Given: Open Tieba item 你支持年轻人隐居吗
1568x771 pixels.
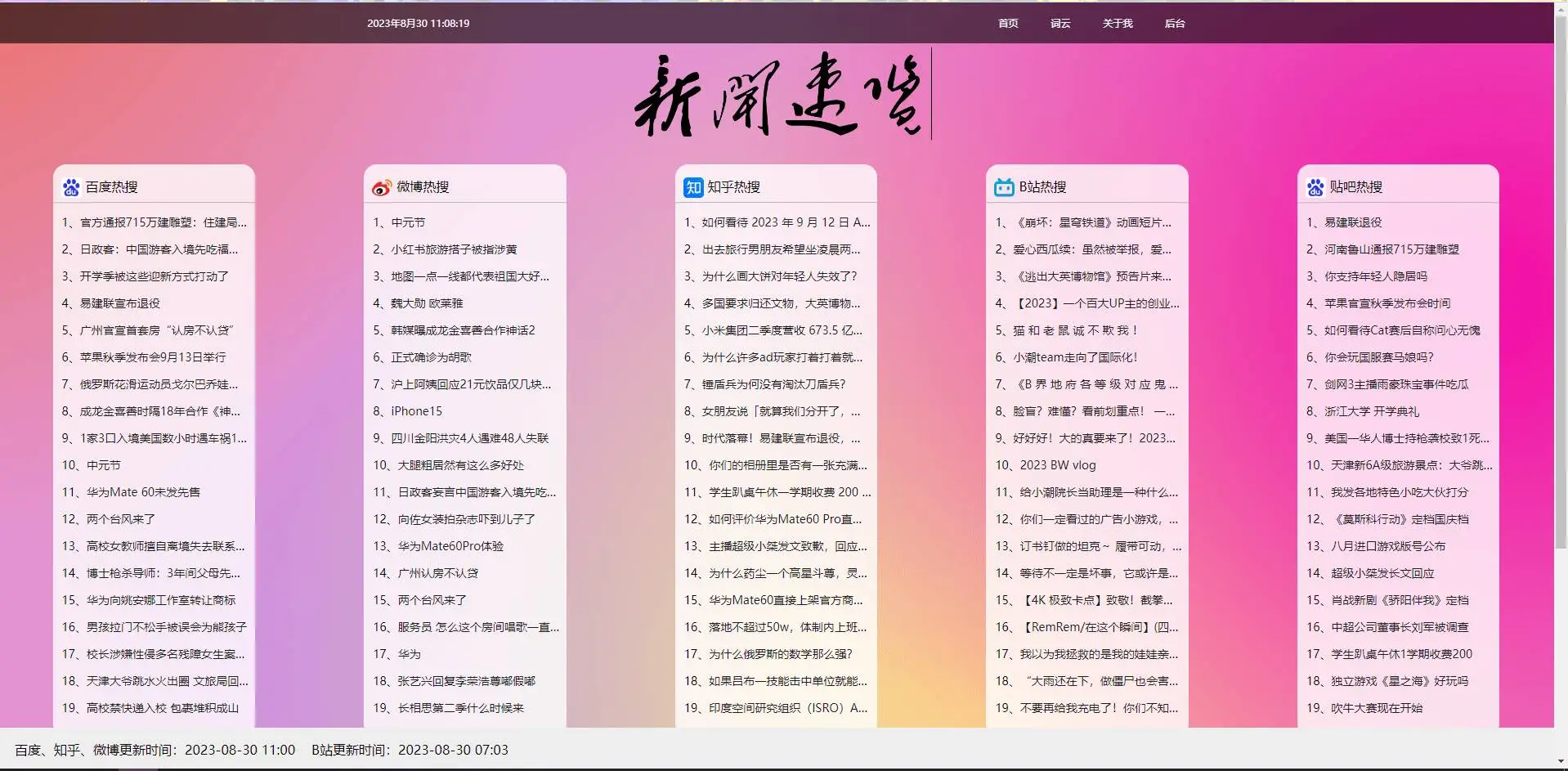Looking at the screenshot, I should point(1367,276).
